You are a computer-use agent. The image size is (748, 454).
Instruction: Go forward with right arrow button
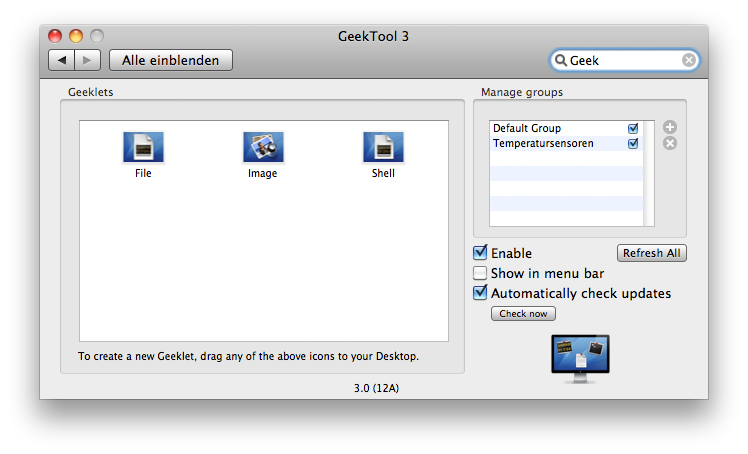tap(87, 60)
